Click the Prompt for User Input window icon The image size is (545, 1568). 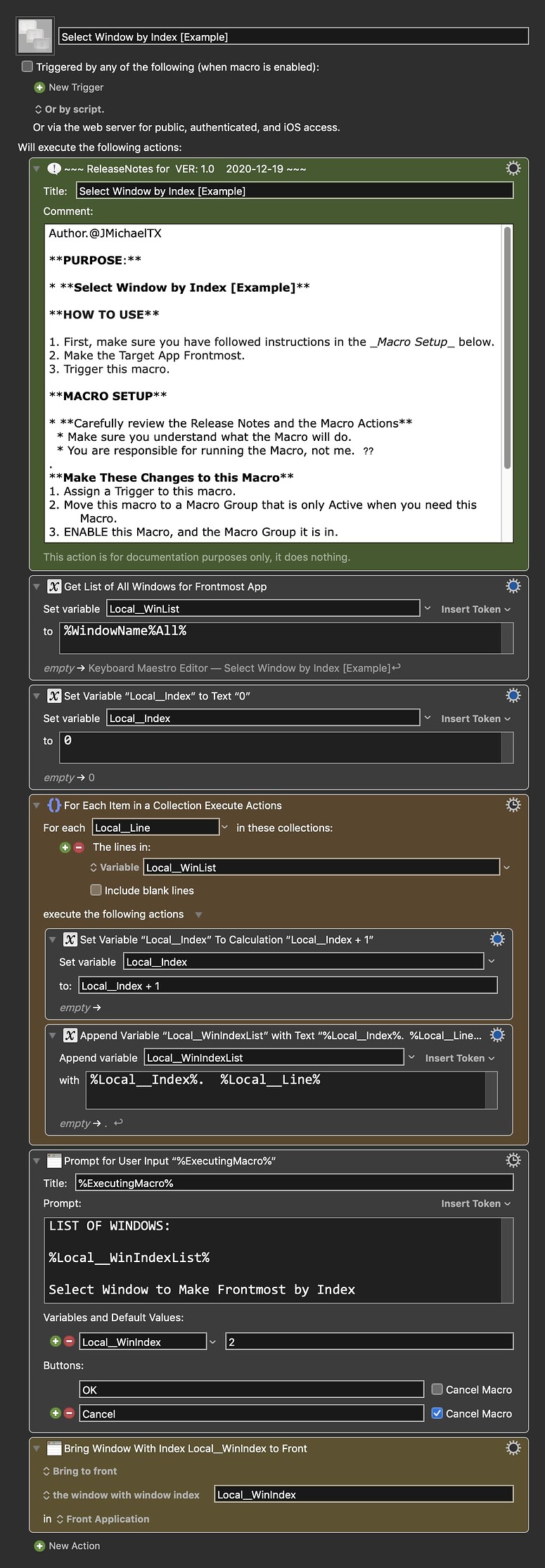pyautogui.click(x=54, y=1161)
